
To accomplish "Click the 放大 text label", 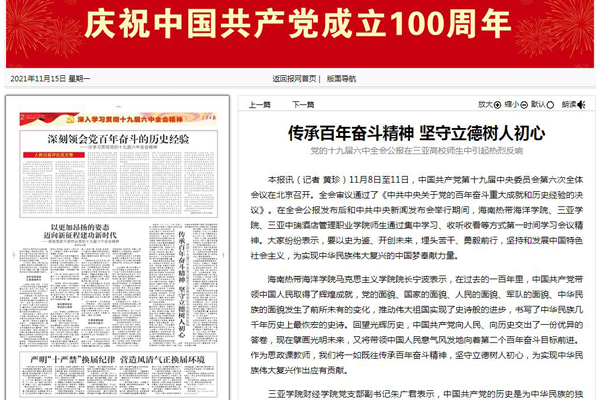I will pyautogui.click(x=485, y=103).
